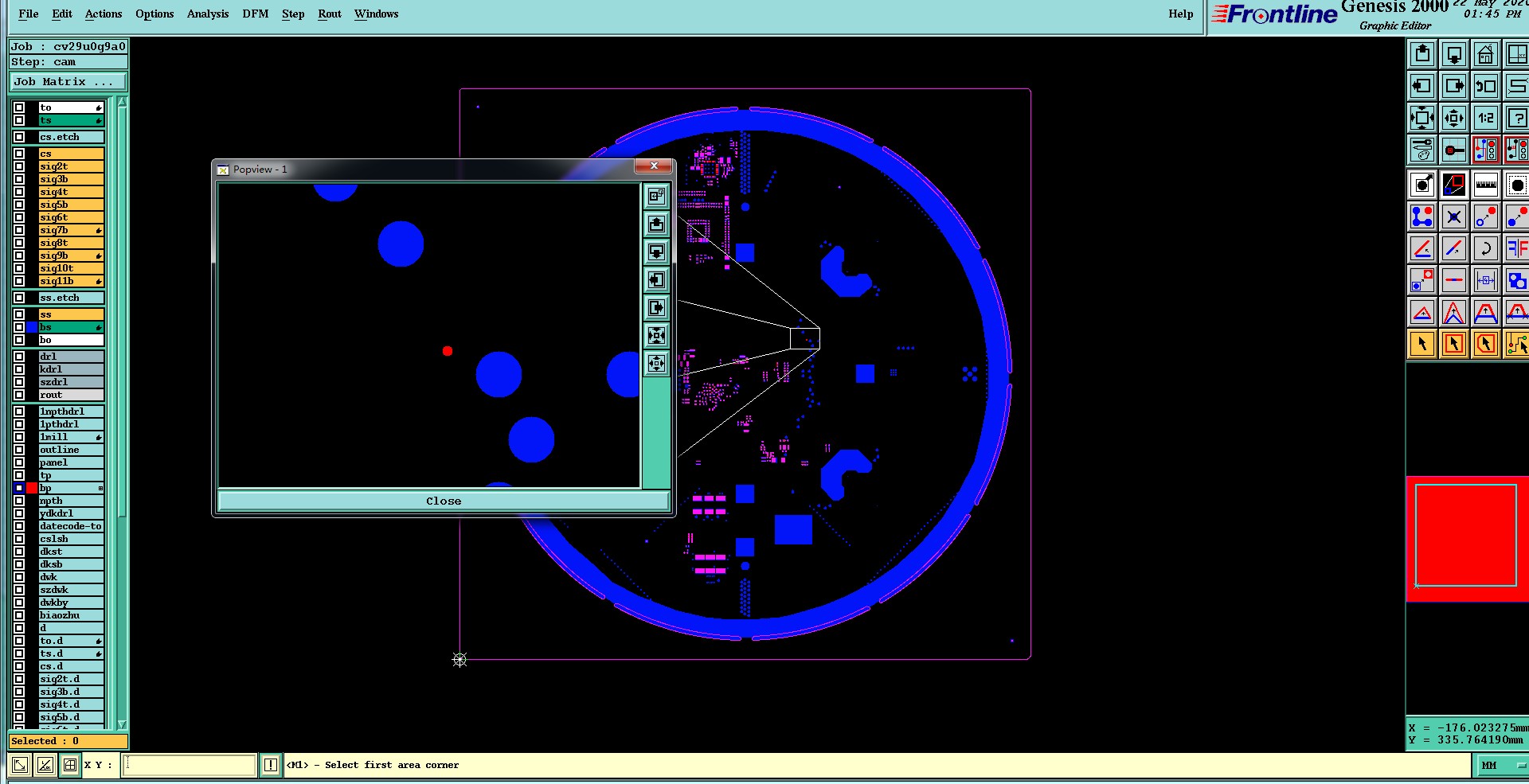
Task: Select the connected blue nodes edit tool
Action: [1422, 216]
